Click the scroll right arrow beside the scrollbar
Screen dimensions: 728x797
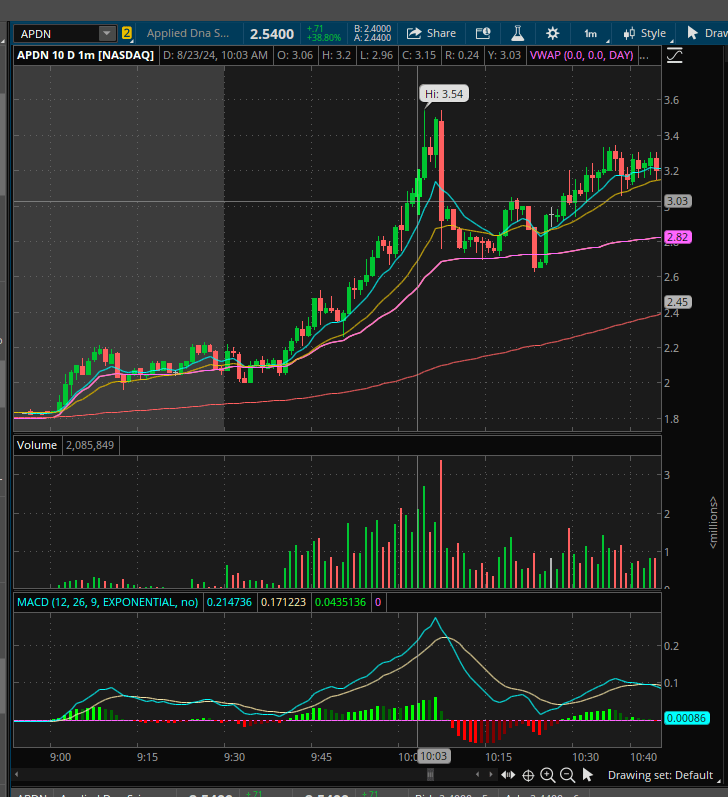point(490,775)
